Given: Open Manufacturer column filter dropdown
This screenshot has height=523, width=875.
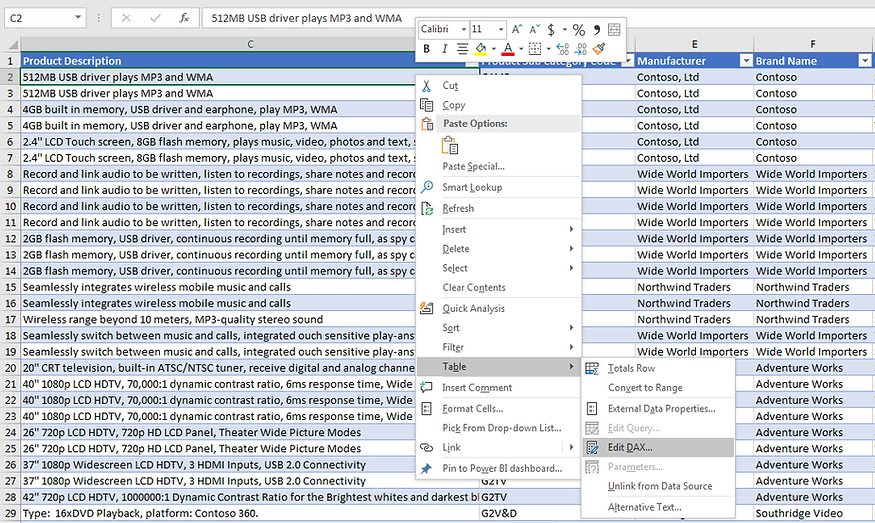Looking at the screenshot, I should pyautogui.click(x=746, y=61).
